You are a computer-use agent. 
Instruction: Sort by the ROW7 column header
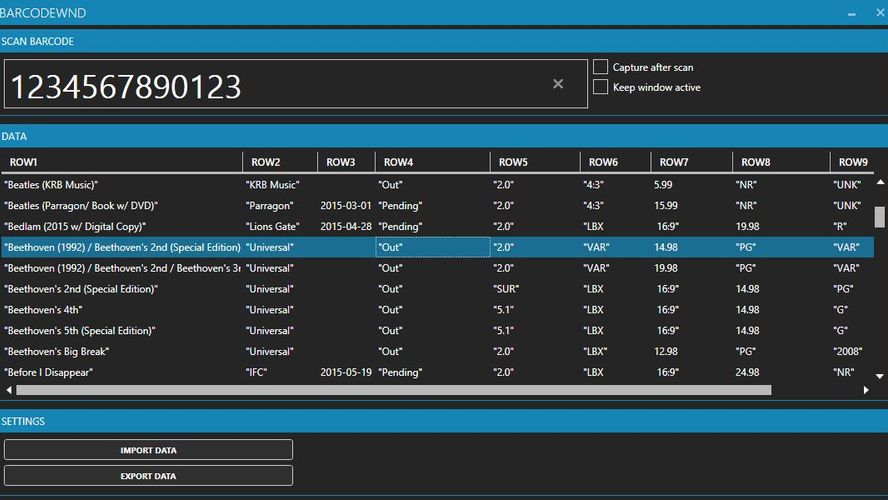tap(673, 162)
